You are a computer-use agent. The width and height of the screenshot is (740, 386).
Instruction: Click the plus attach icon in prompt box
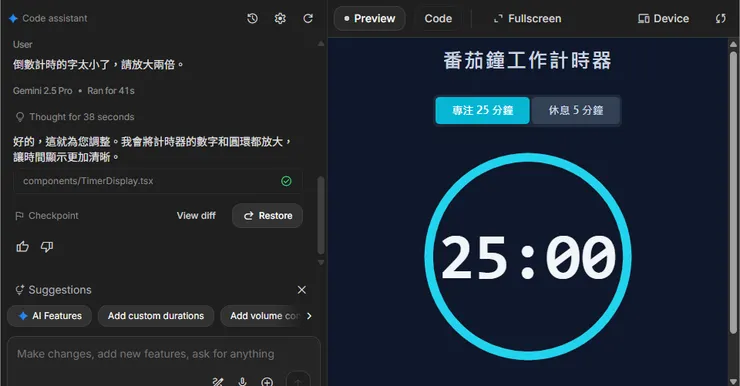(x=267, y=381)
